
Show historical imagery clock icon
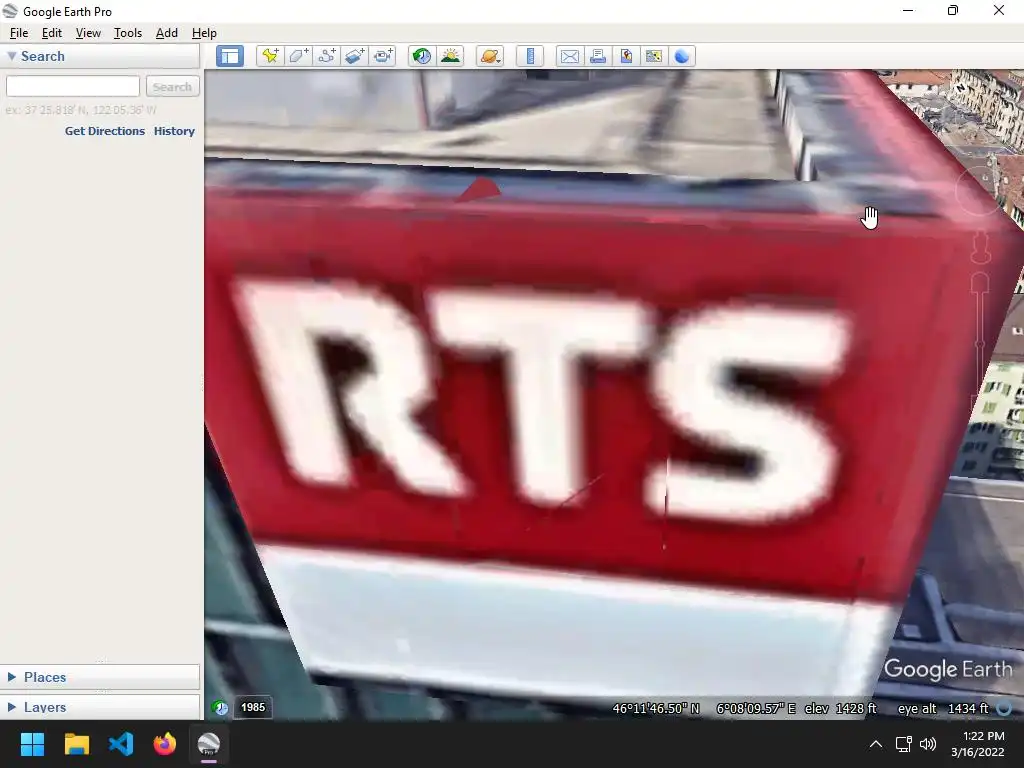422,56
